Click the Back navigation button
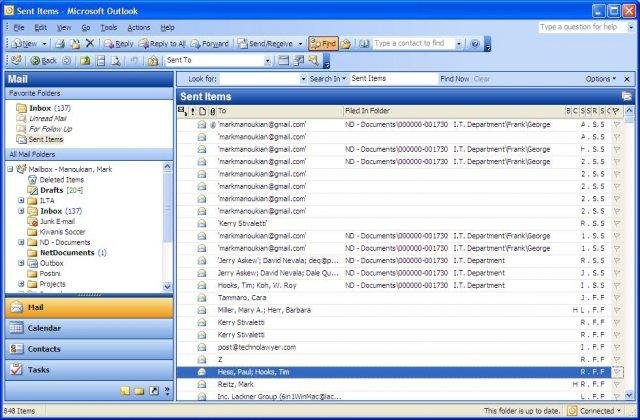 43,61
